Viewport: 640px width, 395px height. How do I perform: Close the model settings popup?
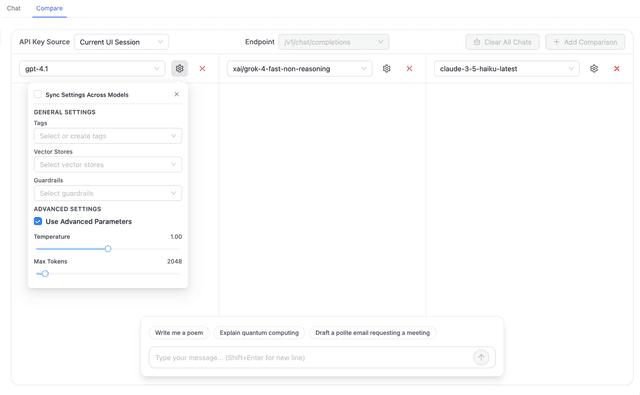[x=177, y=94]
